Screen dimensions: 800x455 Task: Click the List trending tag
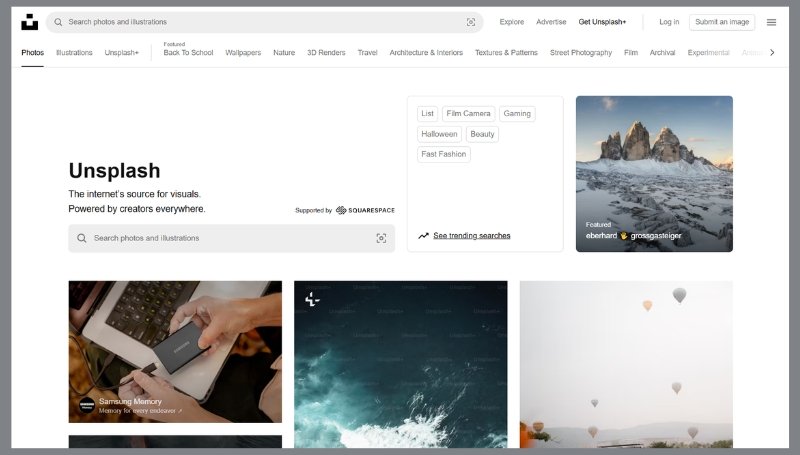pyautogui.click(x=428, y=114)
